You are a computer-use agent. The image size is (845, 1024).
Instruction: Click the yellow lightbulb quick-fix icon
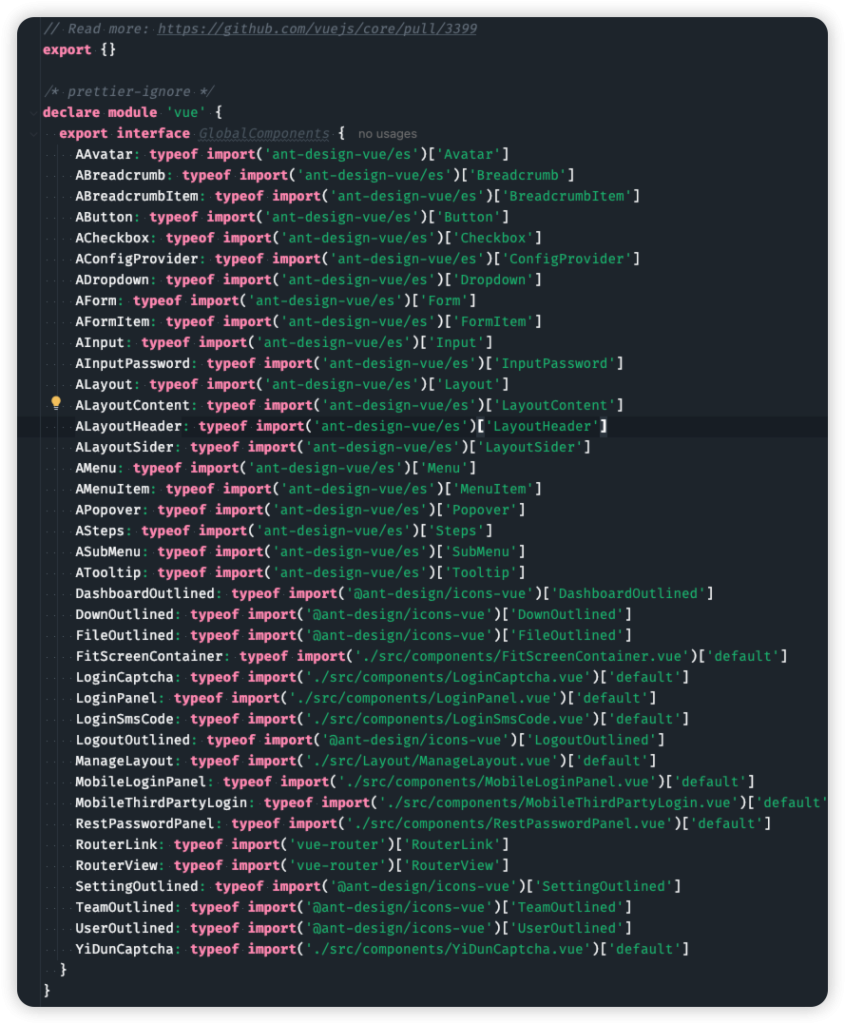pos(56,404)
